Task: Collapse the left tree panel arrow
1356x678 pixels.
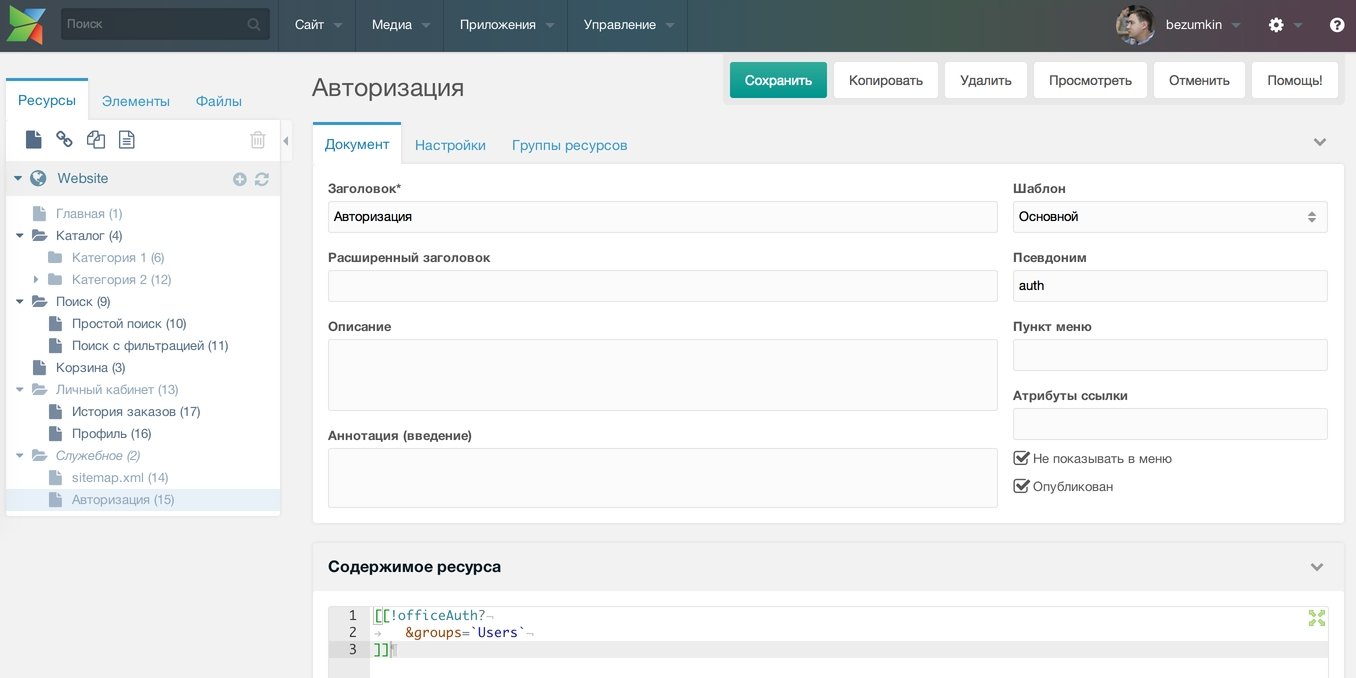Action: tap(285, 141)
